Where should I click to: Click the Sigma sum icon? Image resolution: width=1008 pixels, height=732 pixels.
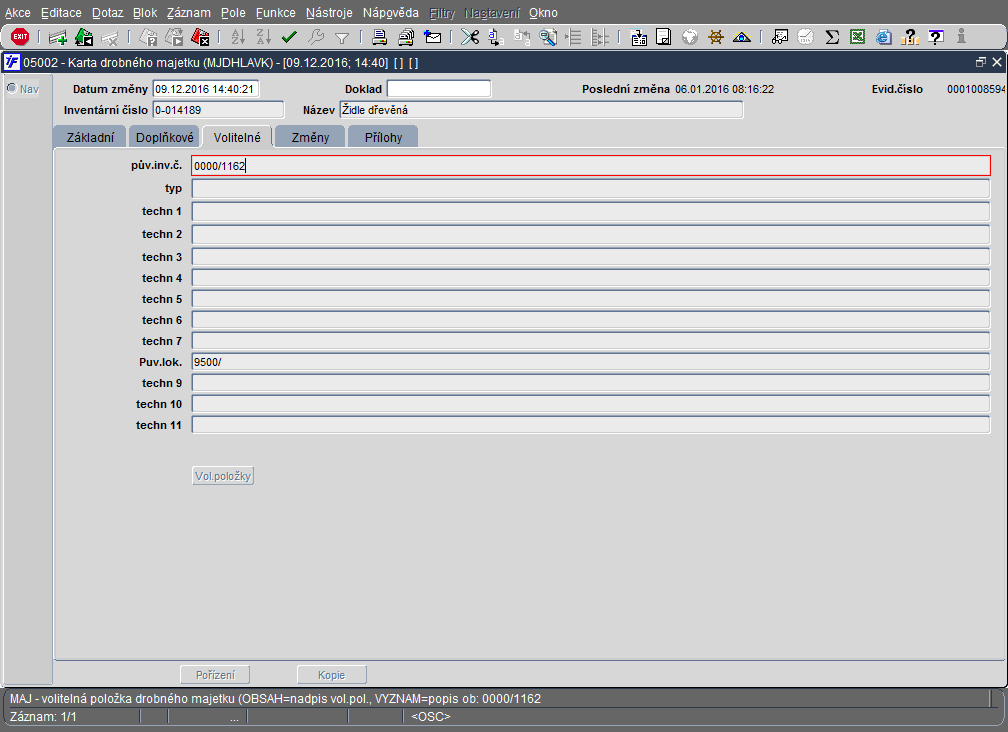click(x=832, y=37)
